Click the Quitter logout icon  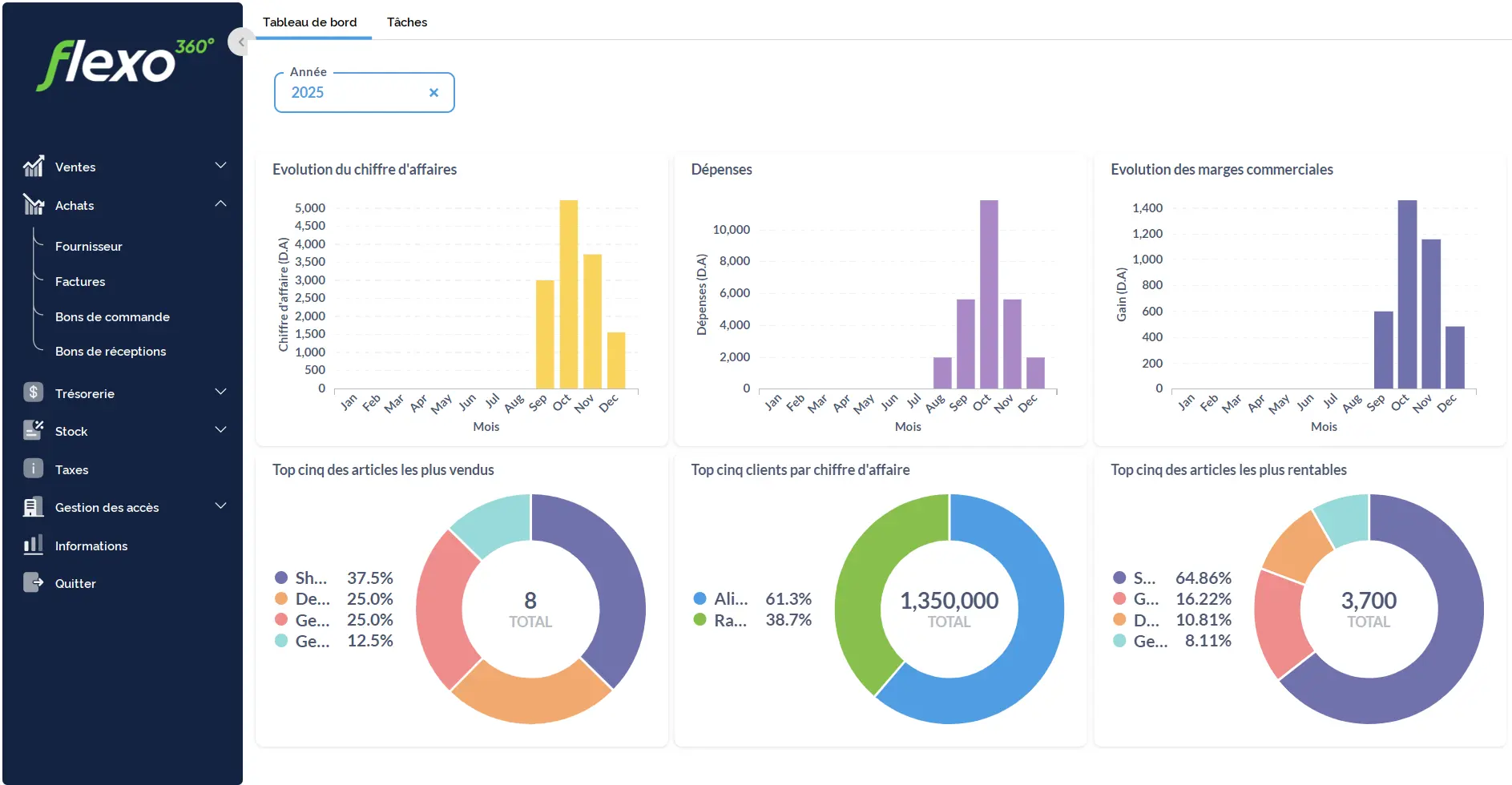point(33,583)
